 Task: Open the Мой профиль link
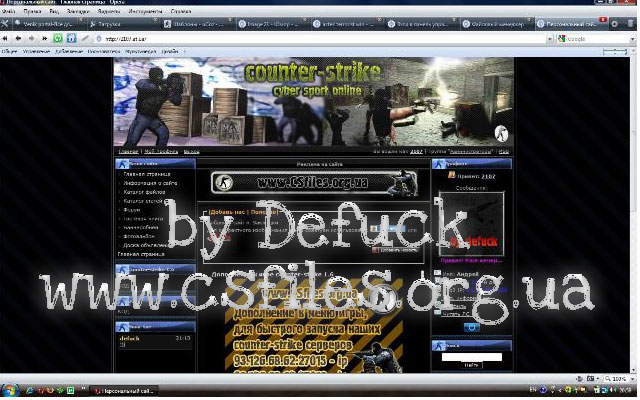point(161,151)
